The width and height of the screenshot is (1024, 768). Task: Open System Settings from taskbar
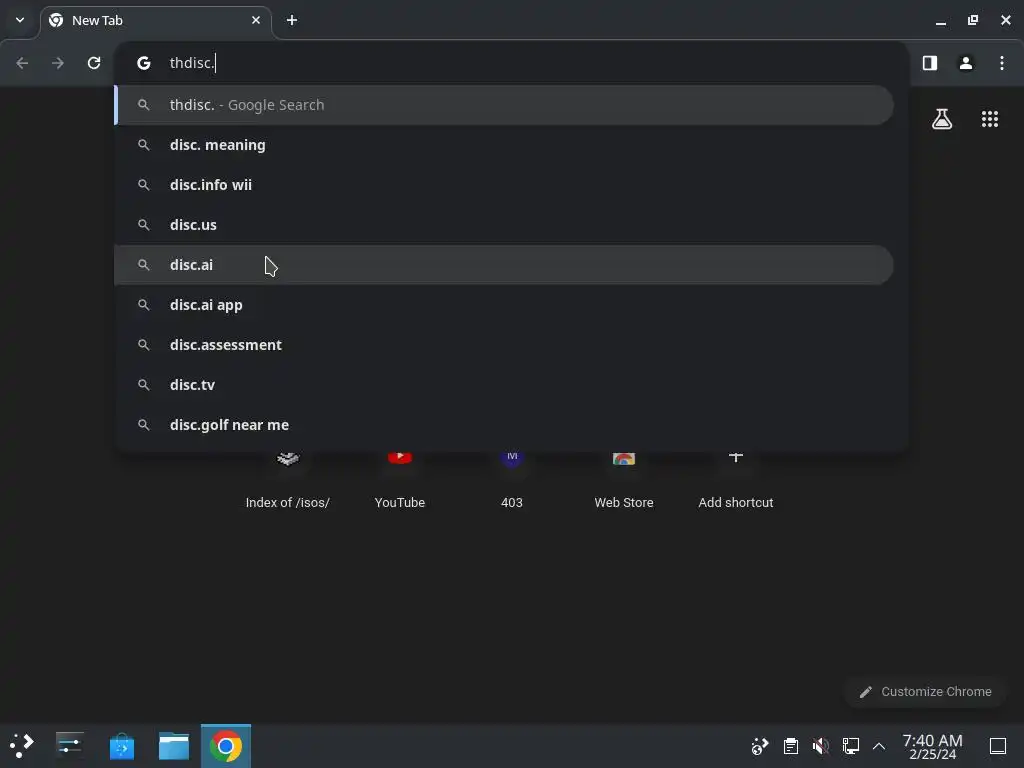[69, 745]
